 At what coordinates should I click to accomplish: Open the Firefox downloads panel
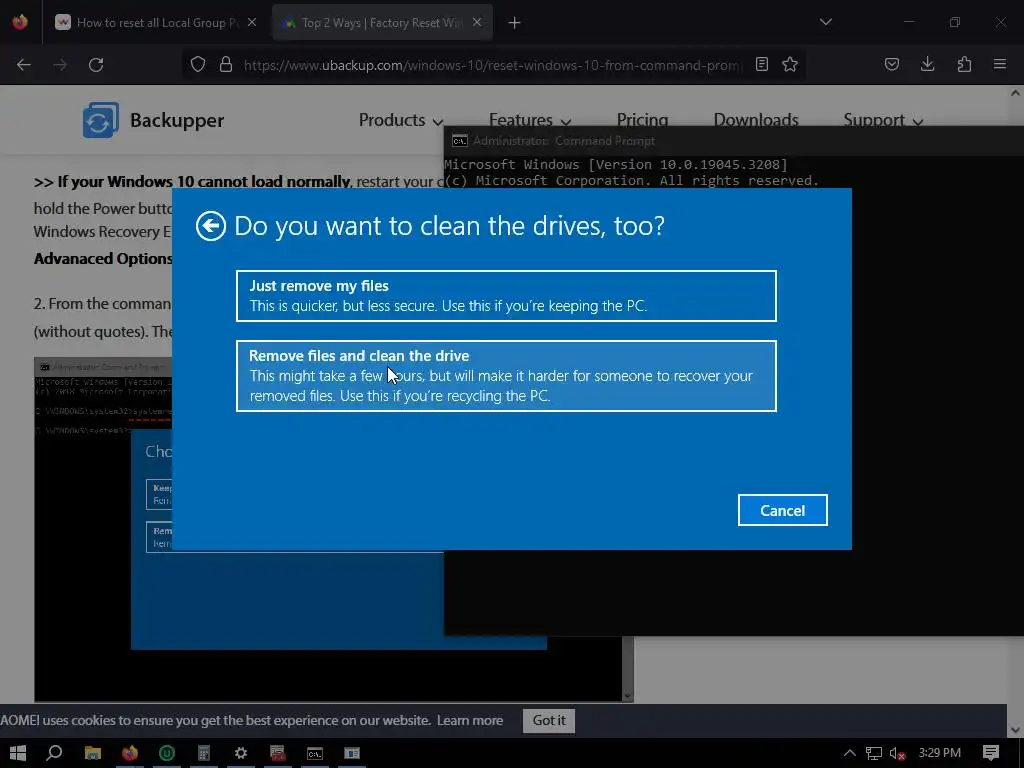tap(927, 64)
